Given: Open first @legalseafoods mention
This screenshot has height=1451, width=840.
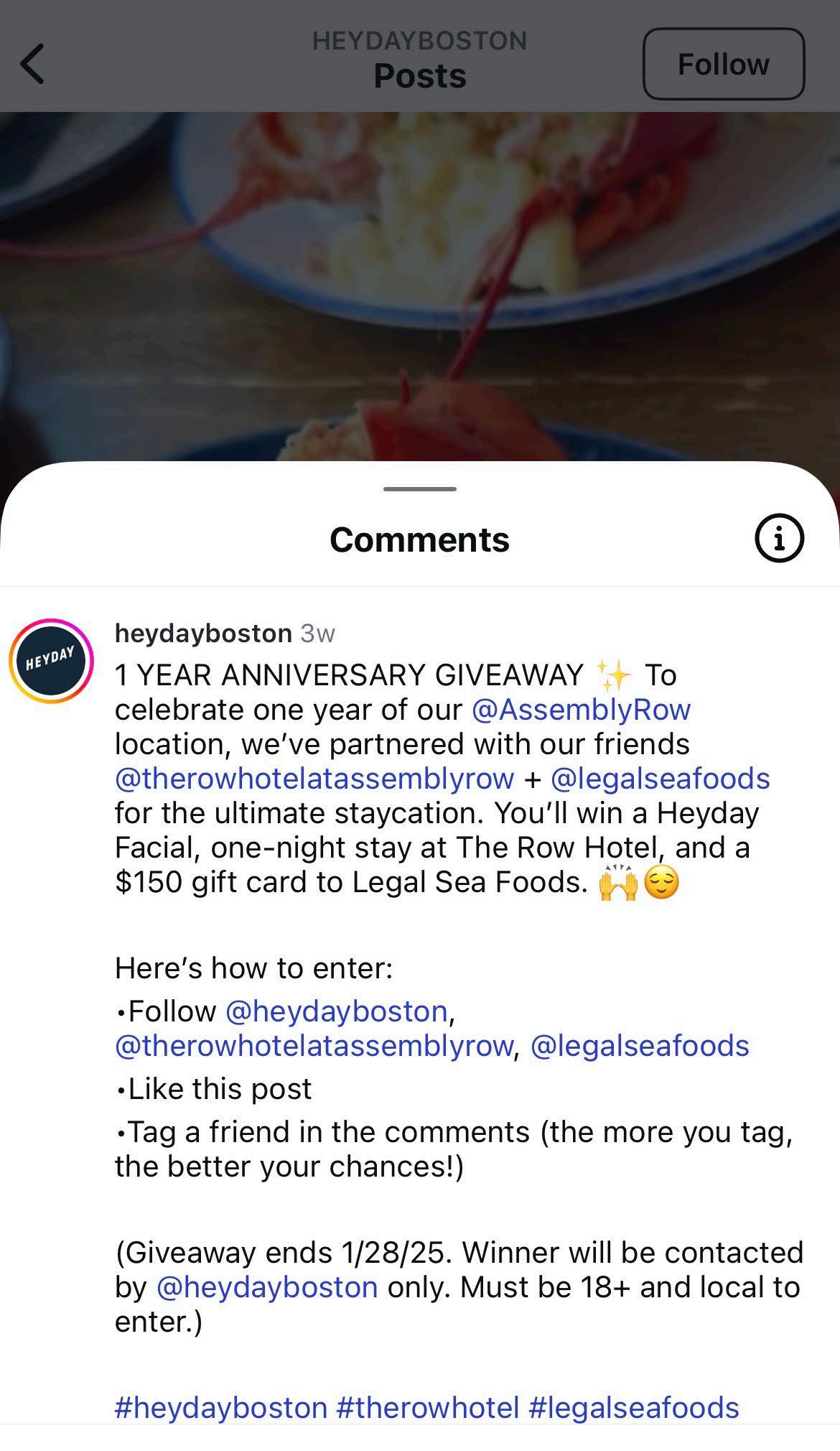Looking at the screenshot, I should (x=661, y=779).
